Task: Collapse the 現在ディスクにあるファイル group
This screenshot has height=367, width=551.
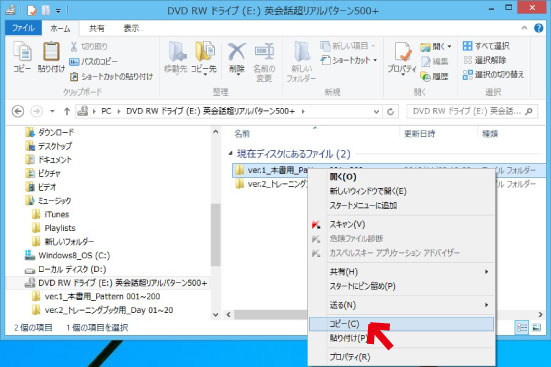Action: pos(231,153)
